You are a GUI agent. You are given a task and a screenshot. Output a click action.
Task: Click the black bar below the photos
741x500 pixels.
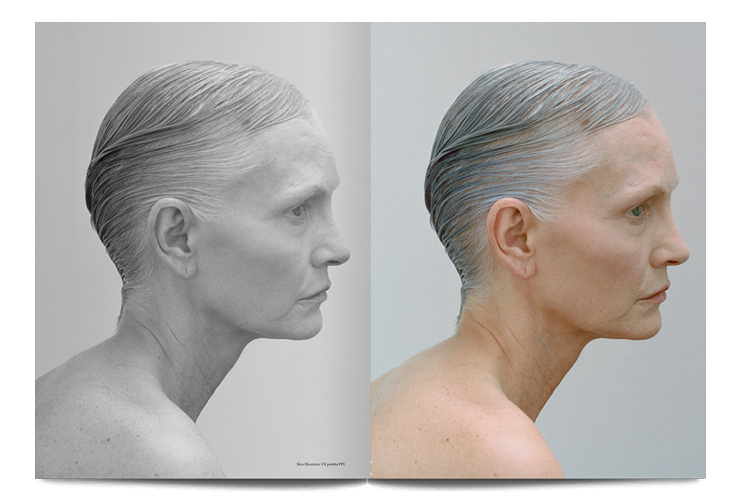pos(370,485)
